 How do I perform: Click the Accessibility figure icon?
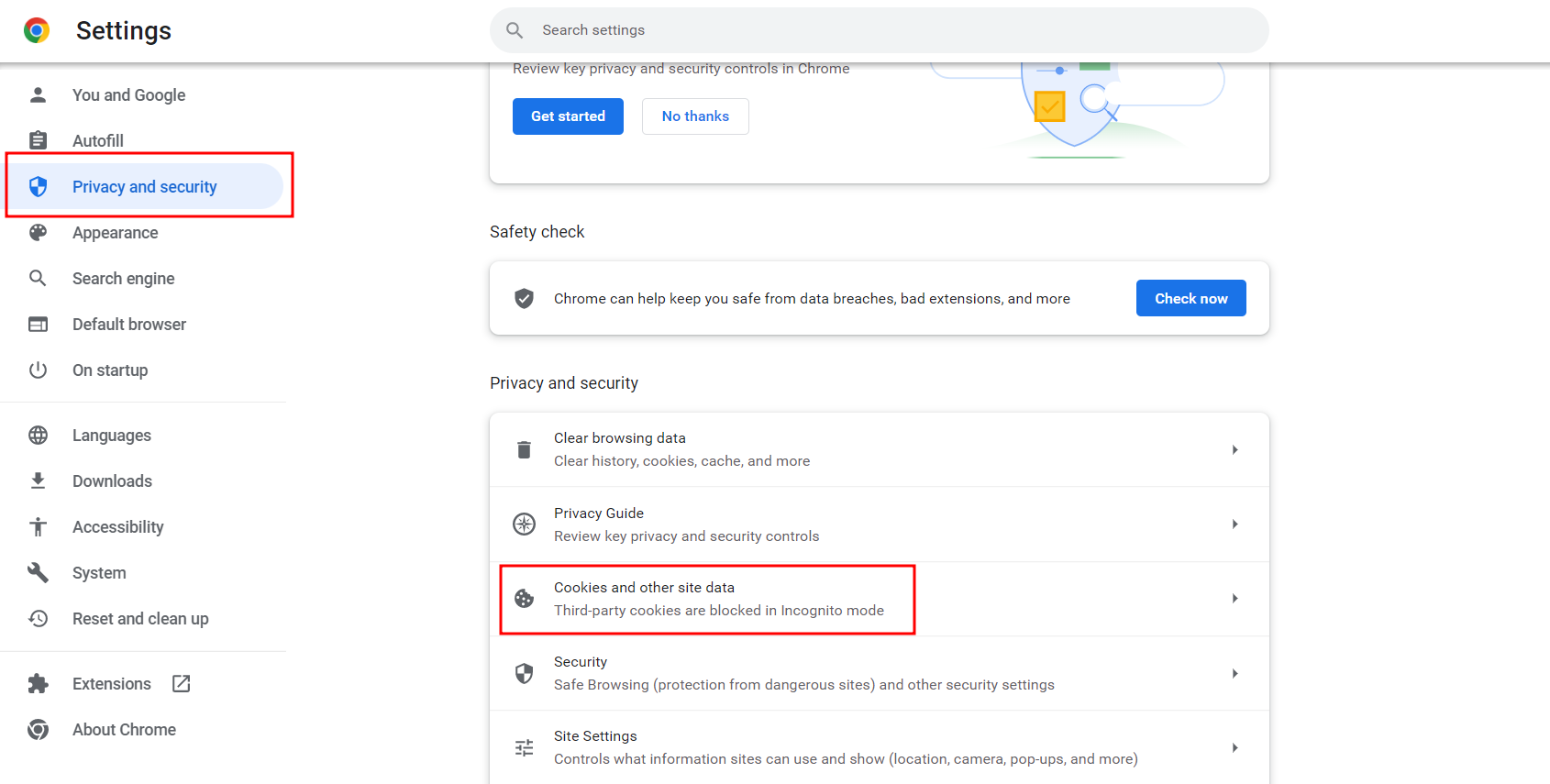point(38,526)
